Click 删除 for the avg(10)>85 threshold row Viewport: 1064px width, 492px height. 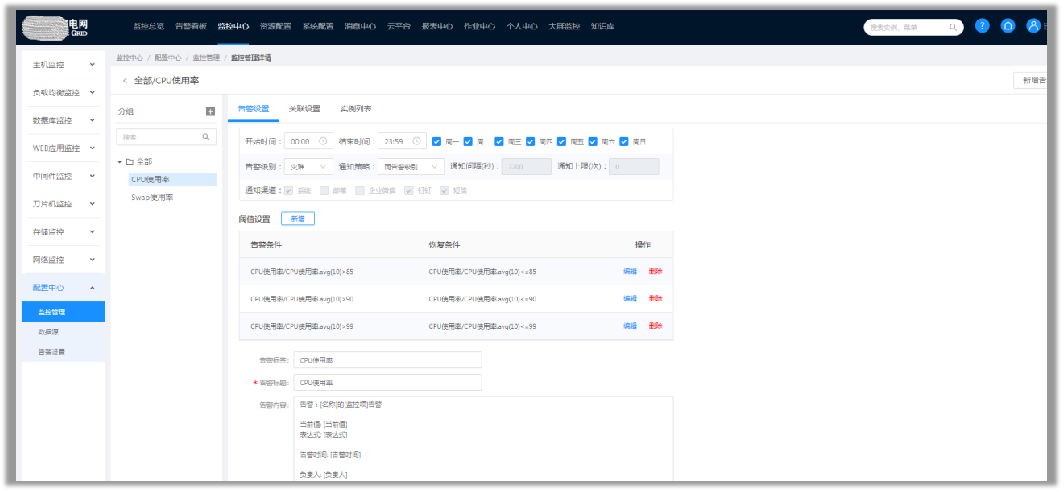pyautogui.click(x=655, y=271)
